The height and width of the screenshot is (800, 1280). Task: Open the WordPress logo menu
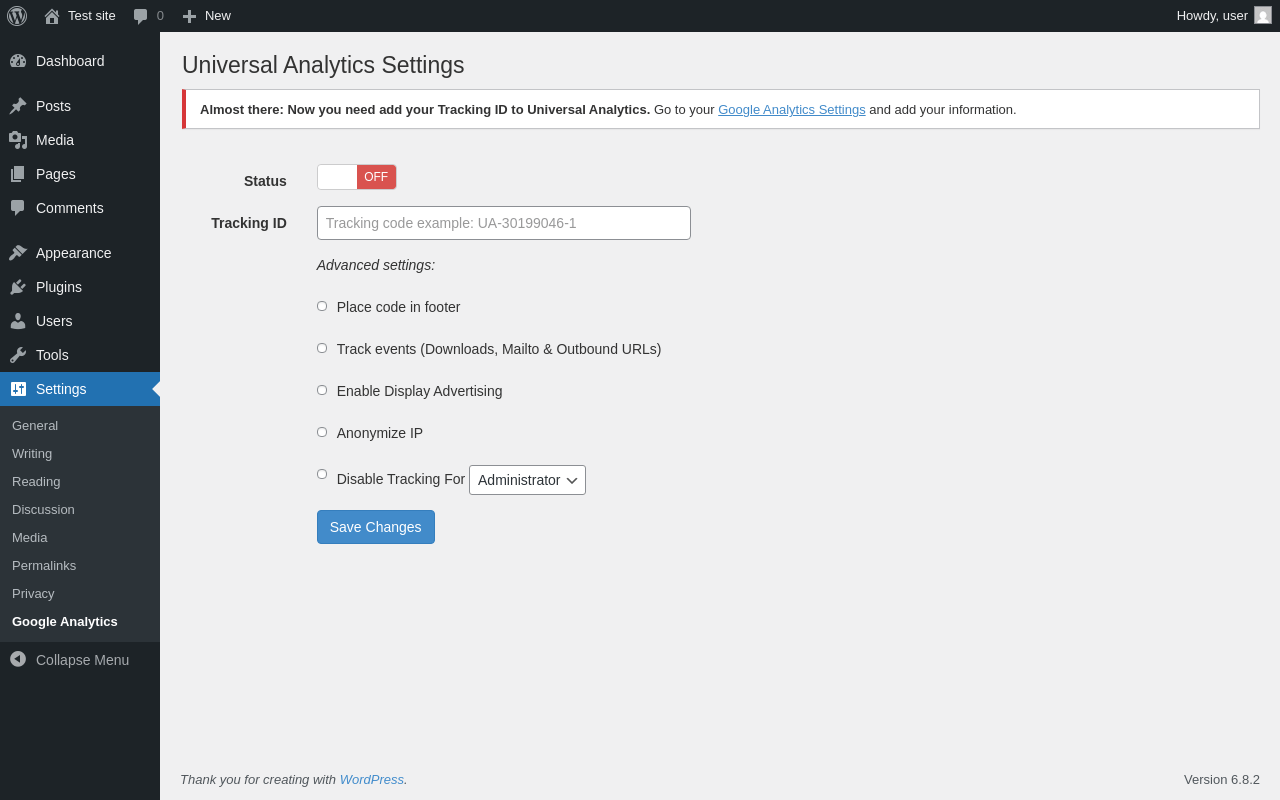coord(17,16)
